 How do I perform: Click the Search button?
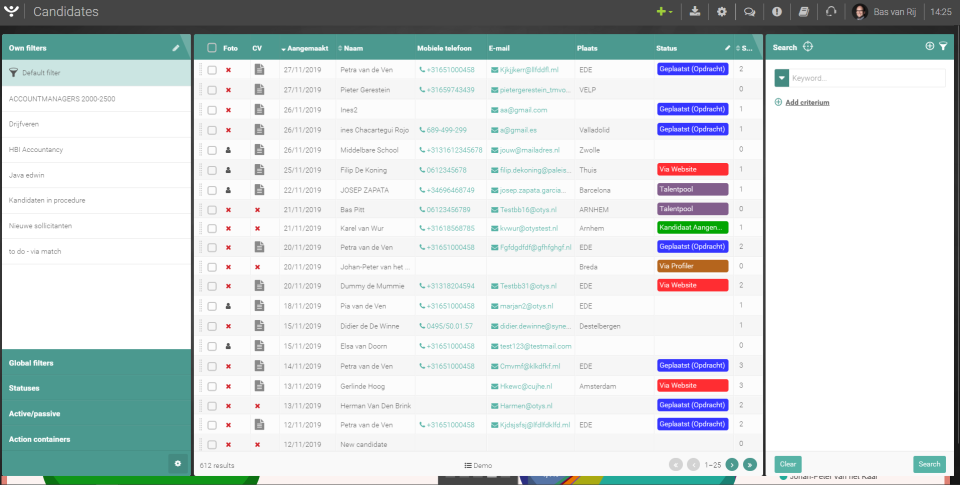[929, 464]
